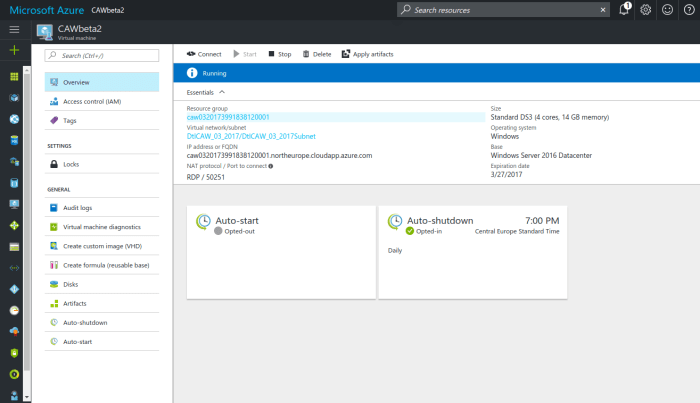This screenshot has height=403, width=700.
Task: Click the Daily schedule text
Action: pos(395,250)
